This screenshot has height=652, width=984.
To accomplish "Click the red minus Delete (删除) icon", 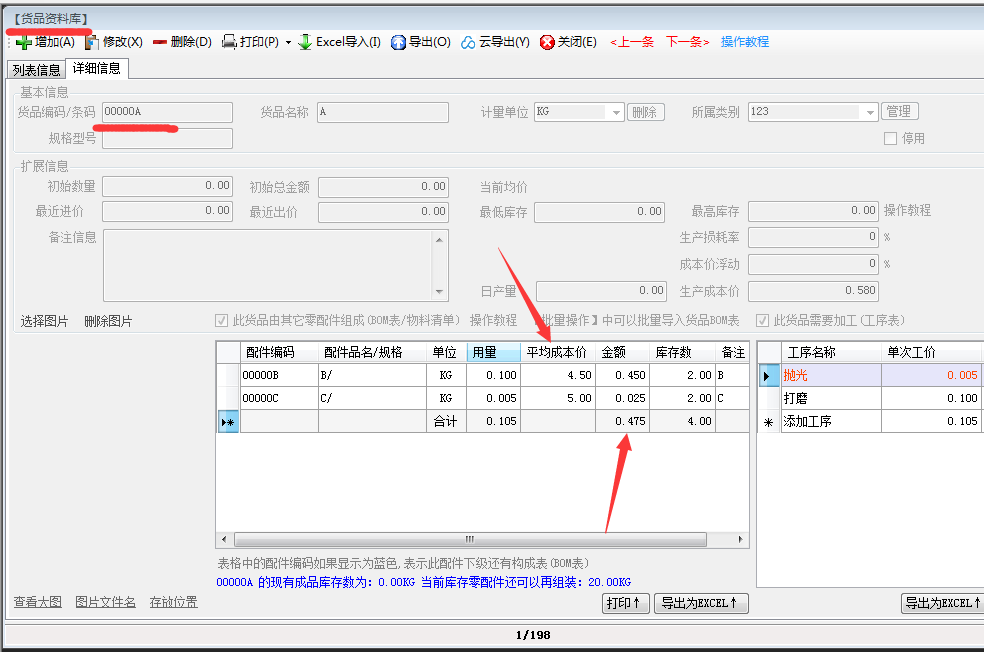I will [x=159, y=42].
